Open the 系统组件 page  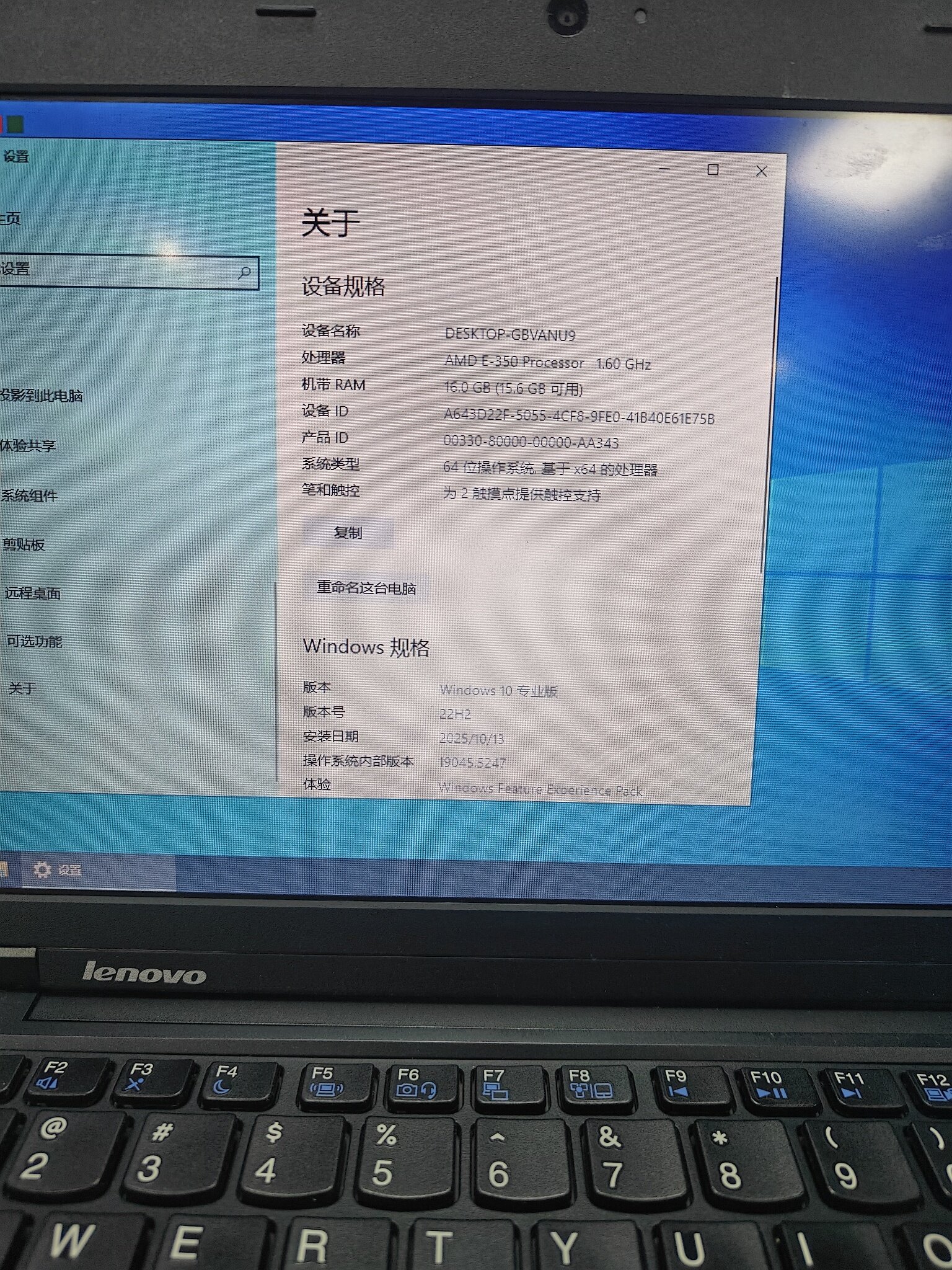30,495
